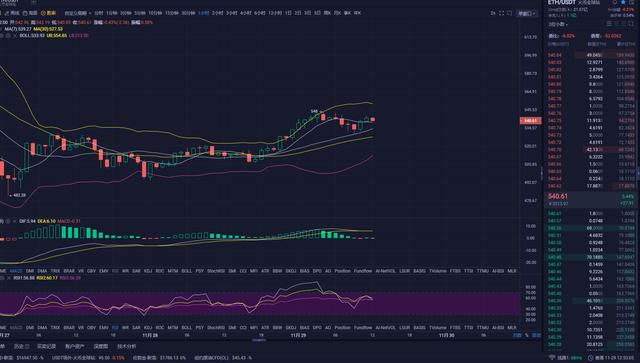Open the custom period dropdown
Screen dimensions: 640x363
(x=79, y=13)
